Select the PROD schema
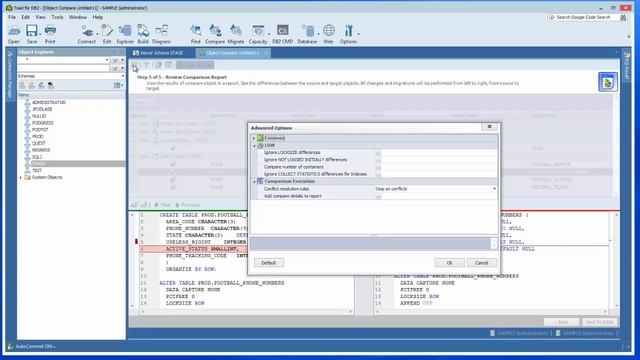This screenshot has width=640, height=360. pos(38,136)
